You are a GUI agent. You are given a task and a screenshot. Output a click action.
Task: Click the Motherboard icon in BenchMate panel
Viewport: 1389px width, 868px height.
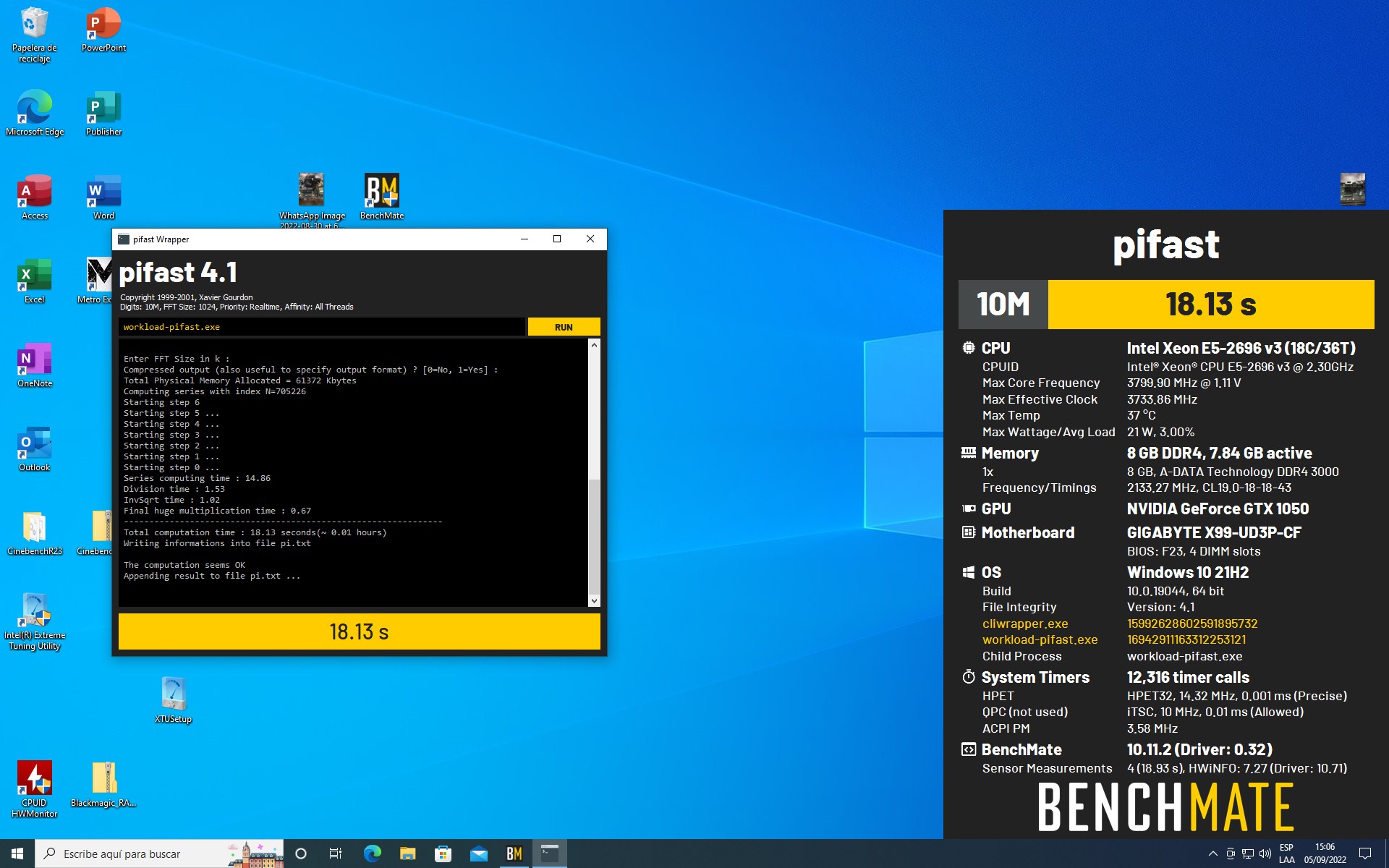(x=968, y=532)
